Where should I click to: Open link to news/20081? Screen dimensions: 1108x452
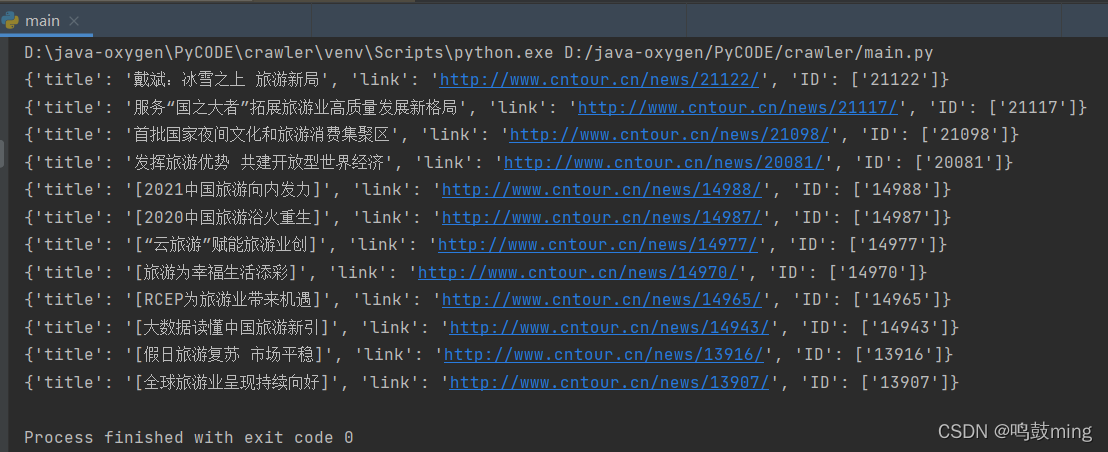(664, 162)
